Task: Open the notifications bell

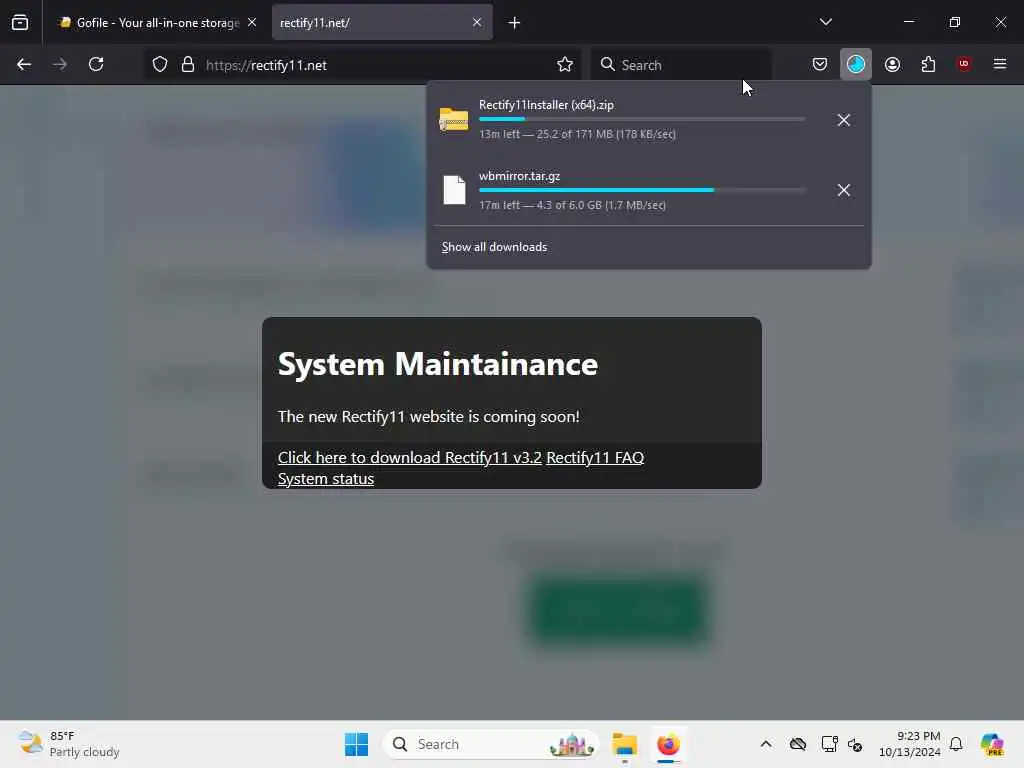Action: (x=956, y=744)
